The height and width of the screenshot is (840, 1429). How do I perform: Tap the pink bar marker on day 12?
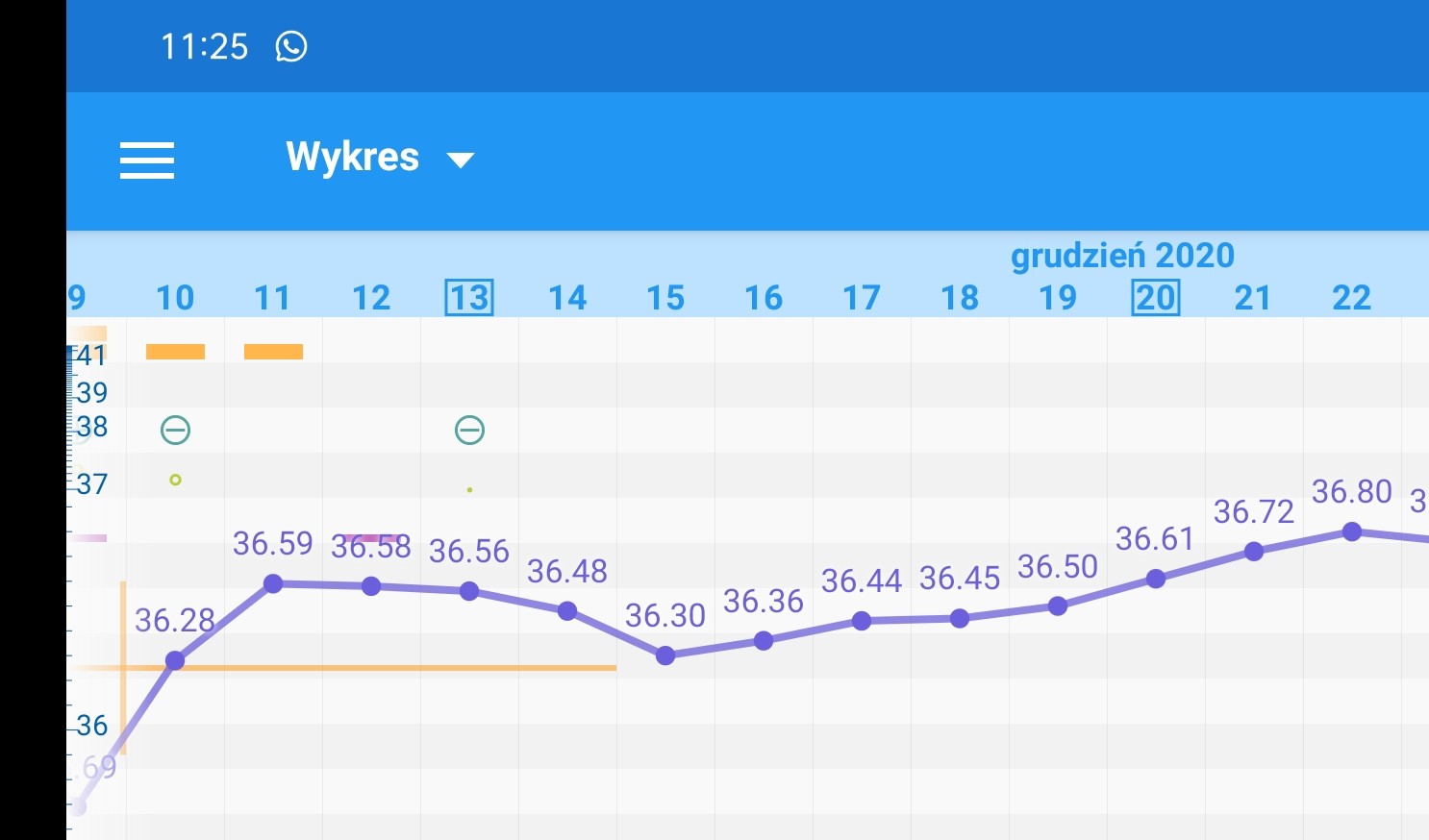[371, 538]
